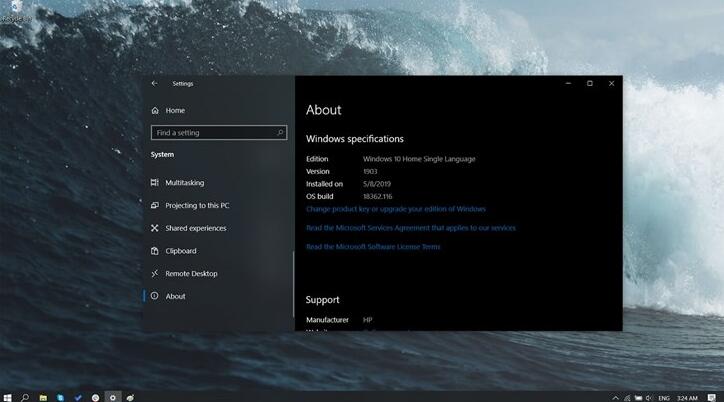Open the last pinned taskbar app icon
The width and height of the screenshot is (724, 402).
[130, 397]
